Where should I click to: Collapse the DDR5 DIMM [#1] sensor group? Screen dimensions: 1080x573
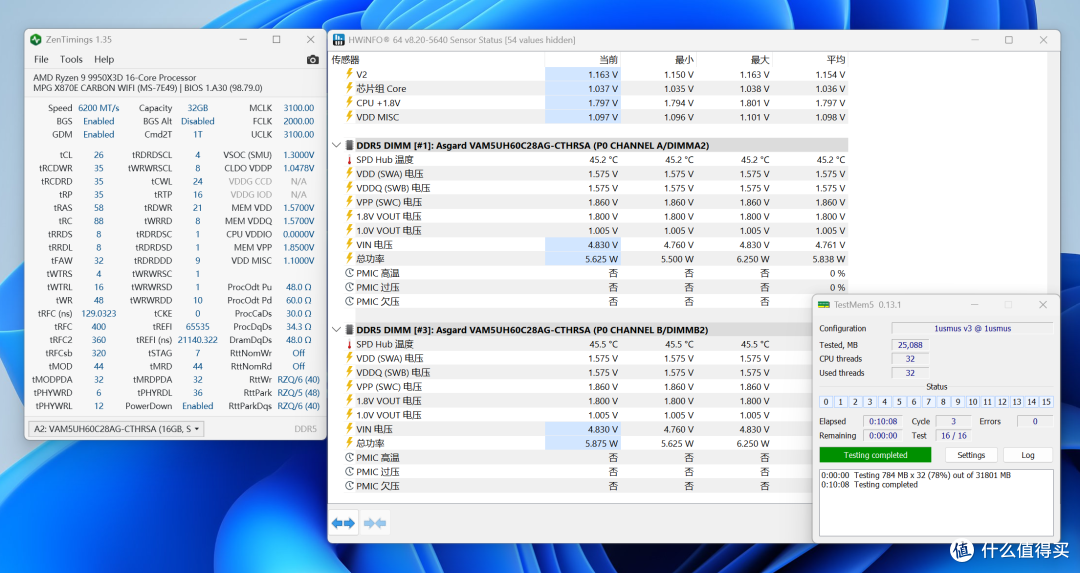336,145
